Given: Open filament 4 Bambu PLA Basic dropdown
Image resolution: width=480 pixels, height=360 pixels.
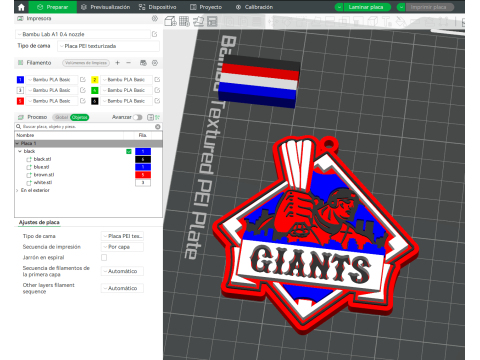Looking at the screenshot, I should [x=126, y=90].
